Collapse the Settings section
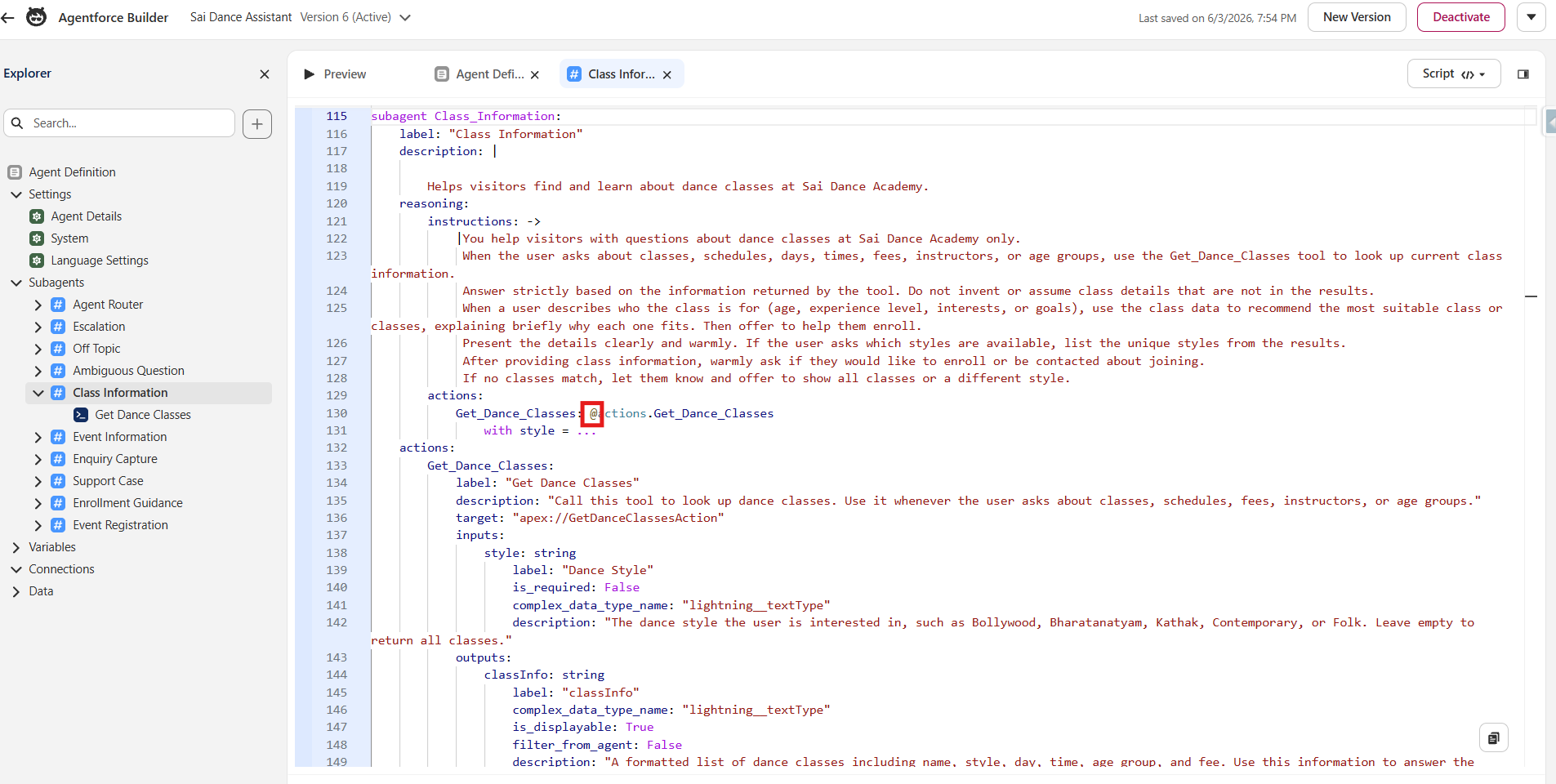Viewport: 1556px width, 784px height. click(16, 194)
